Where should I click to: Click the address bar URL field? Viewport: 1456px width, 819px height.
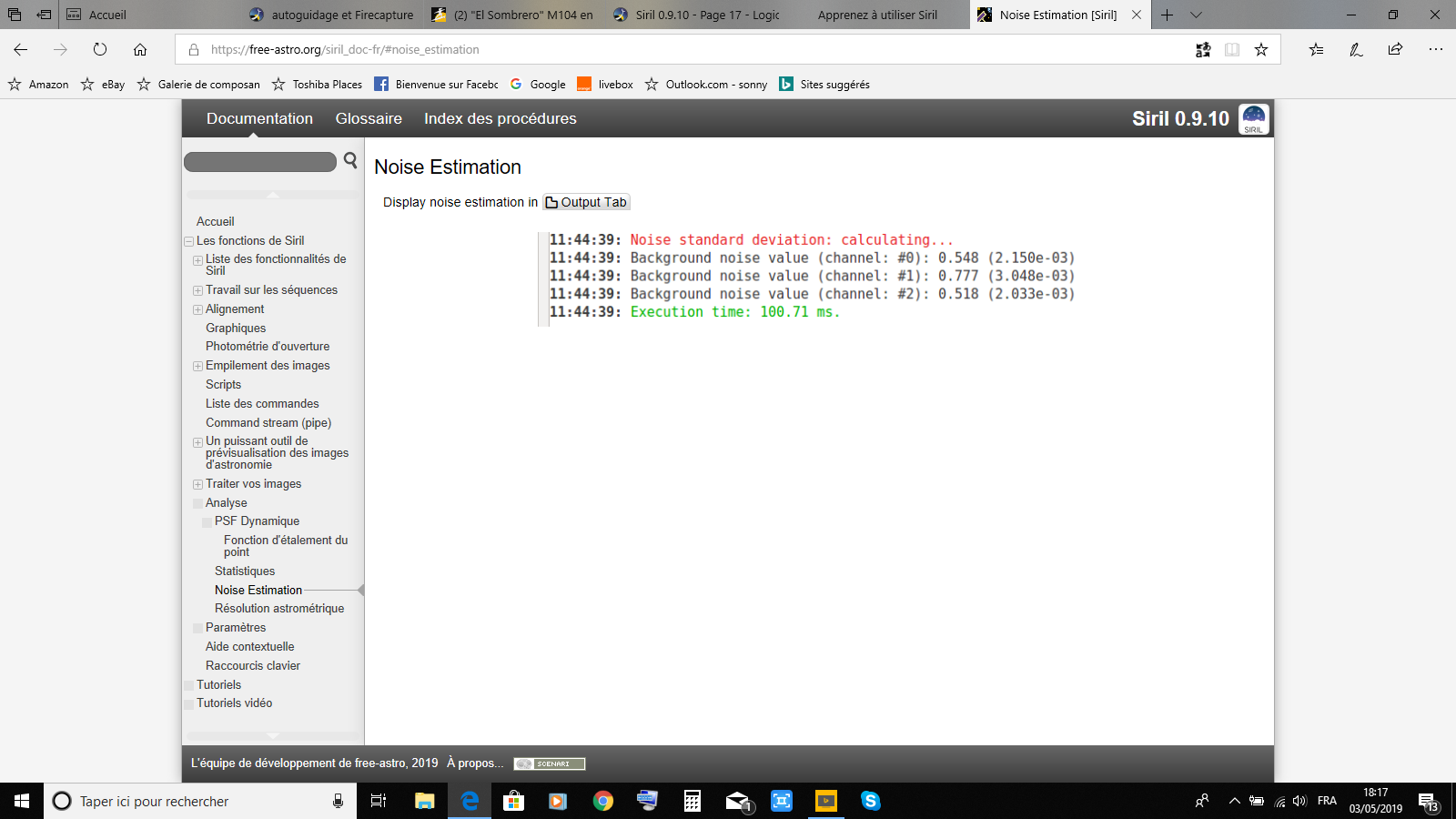click(692, 50)
